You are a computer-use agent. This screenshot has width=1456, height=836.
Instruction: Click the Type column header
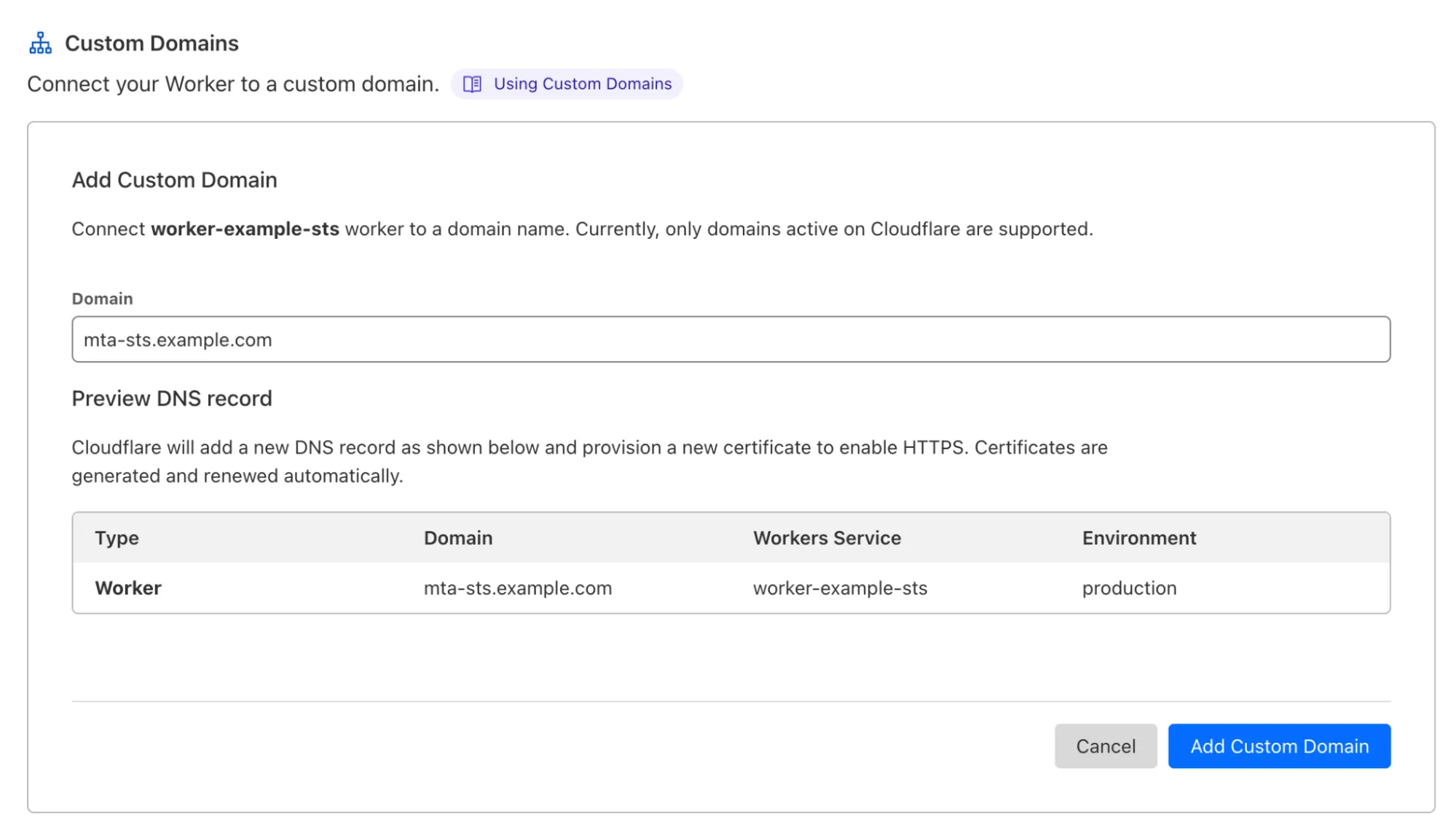pos(116,538)
